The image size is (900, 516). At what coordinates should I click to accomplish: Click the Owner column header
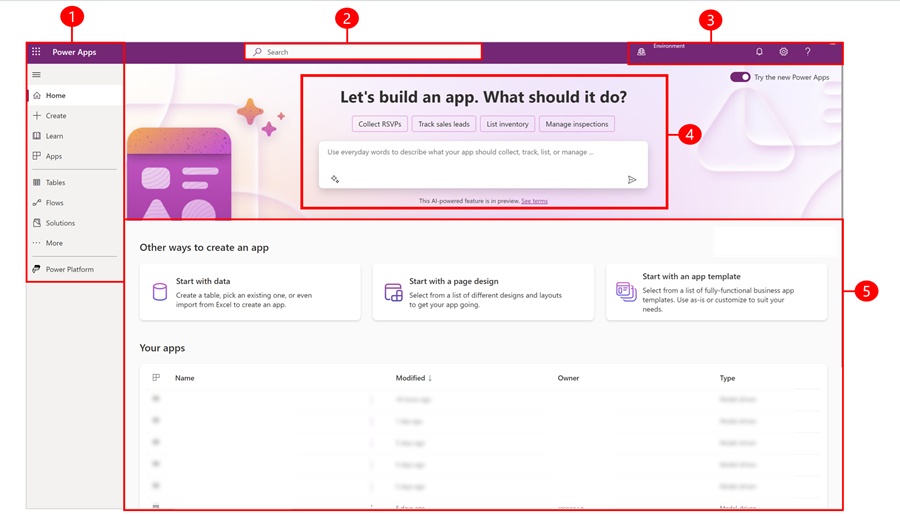568,378
